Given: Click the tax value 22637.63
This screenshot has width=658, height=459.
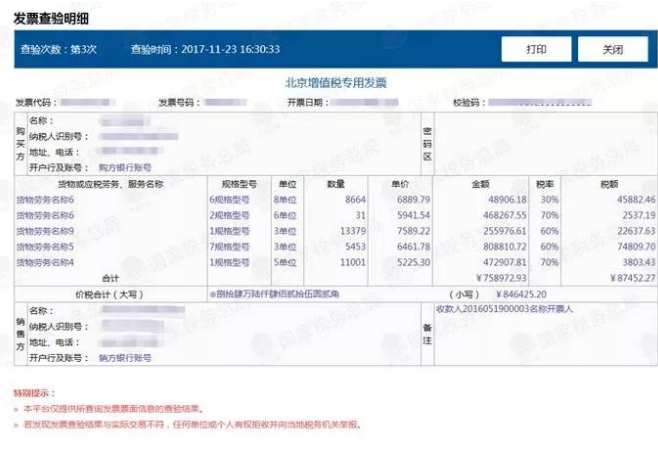Looking at the screenshot, I should coord(636,231).
